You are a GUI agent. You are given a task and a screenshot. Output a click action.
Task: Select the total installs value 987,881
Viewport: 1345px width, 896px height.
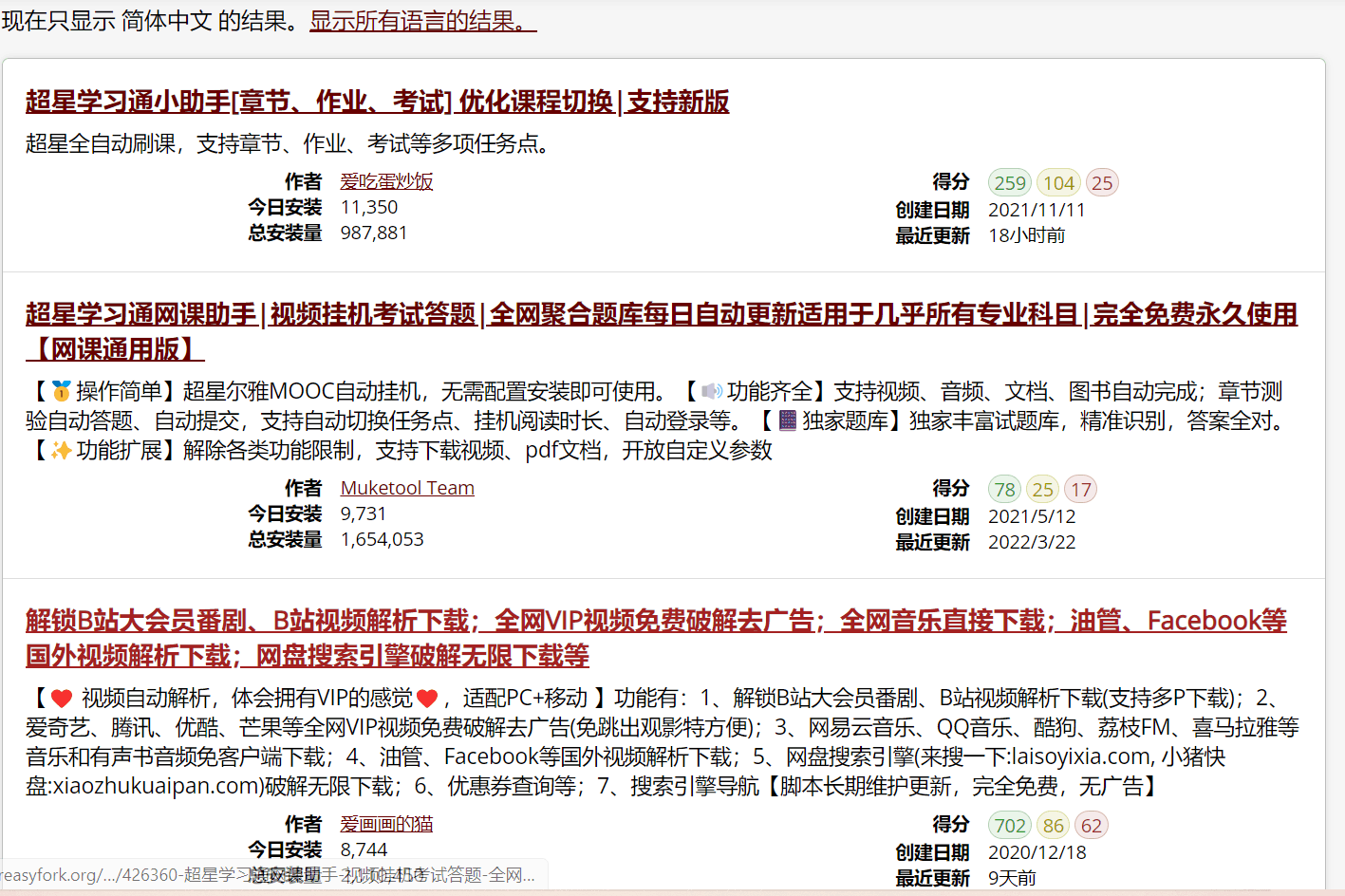(374, 233)
